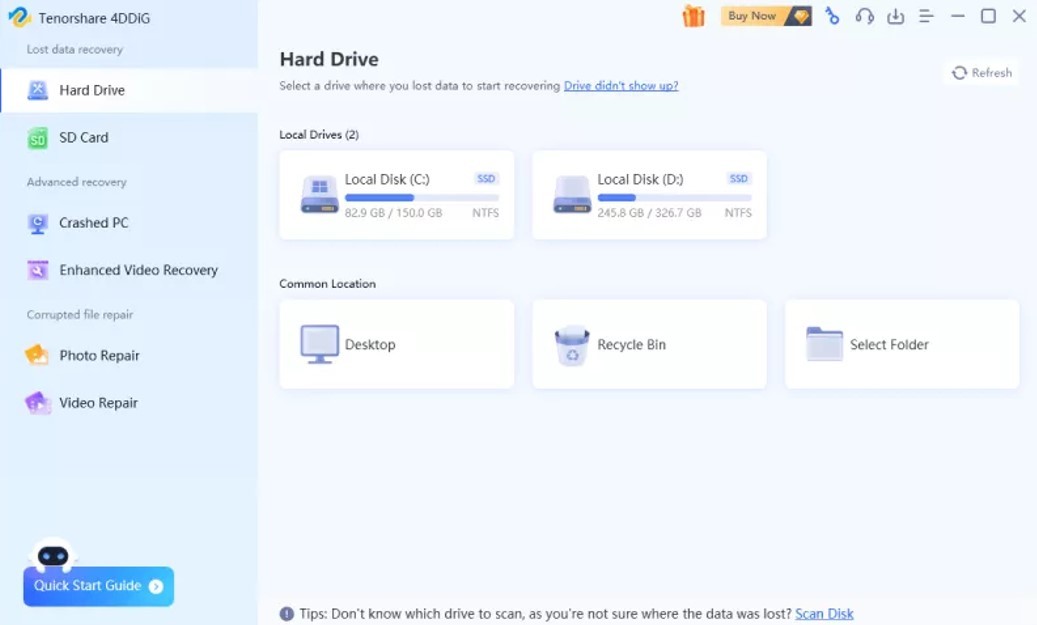Select Hard Drive in the sidebar

point(92,90)
